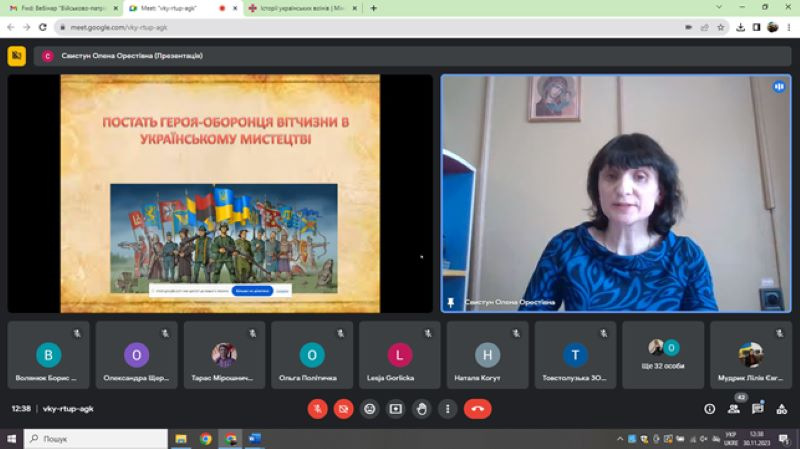Open the activities icon
800x449 pixels.
coord(782,409)
